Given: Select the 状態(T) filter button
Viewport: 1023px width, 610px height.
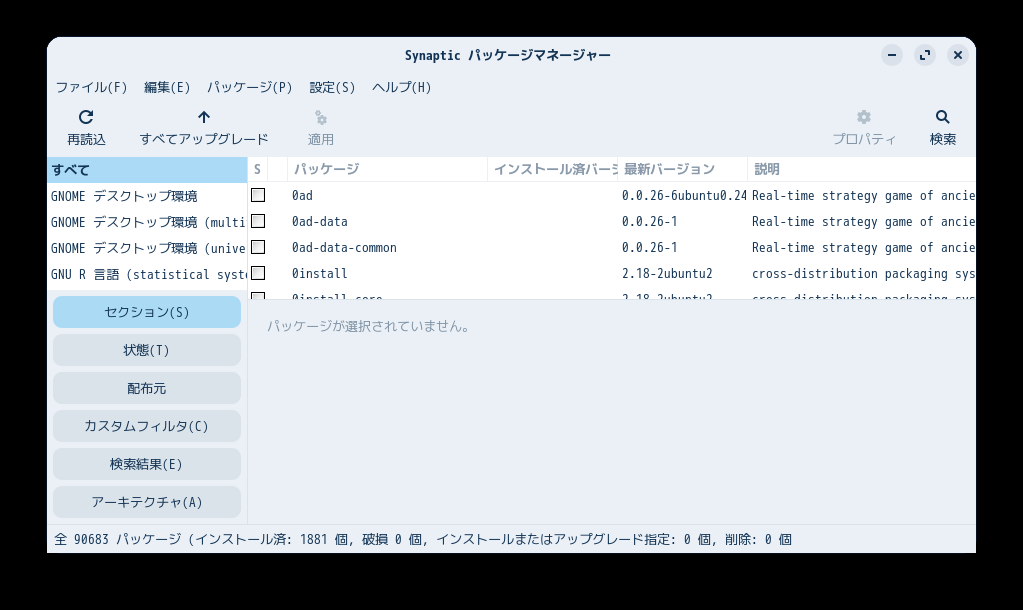Looking at the screenshot, I should [x=147, y=350].
